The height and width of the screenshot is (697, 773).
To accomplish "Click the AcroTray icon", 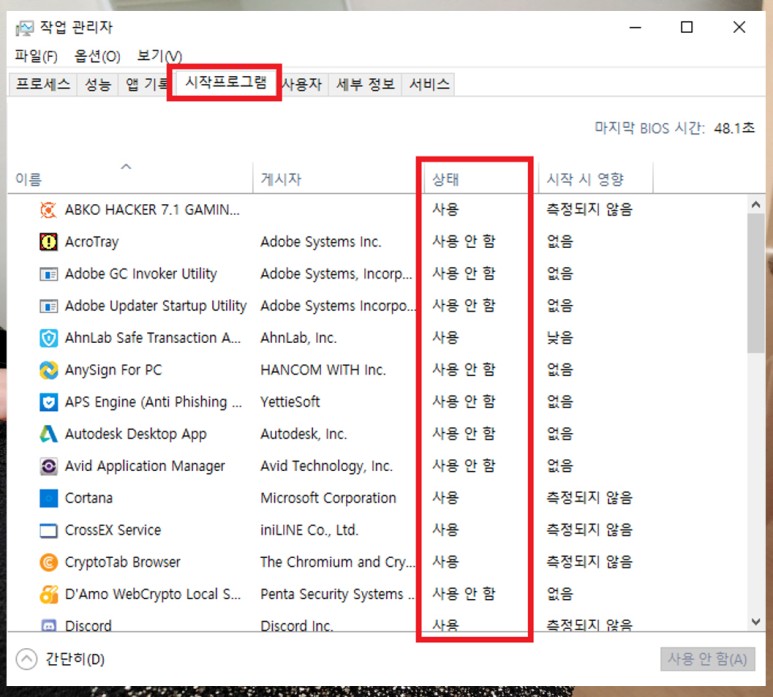I will tap(48, 242).
